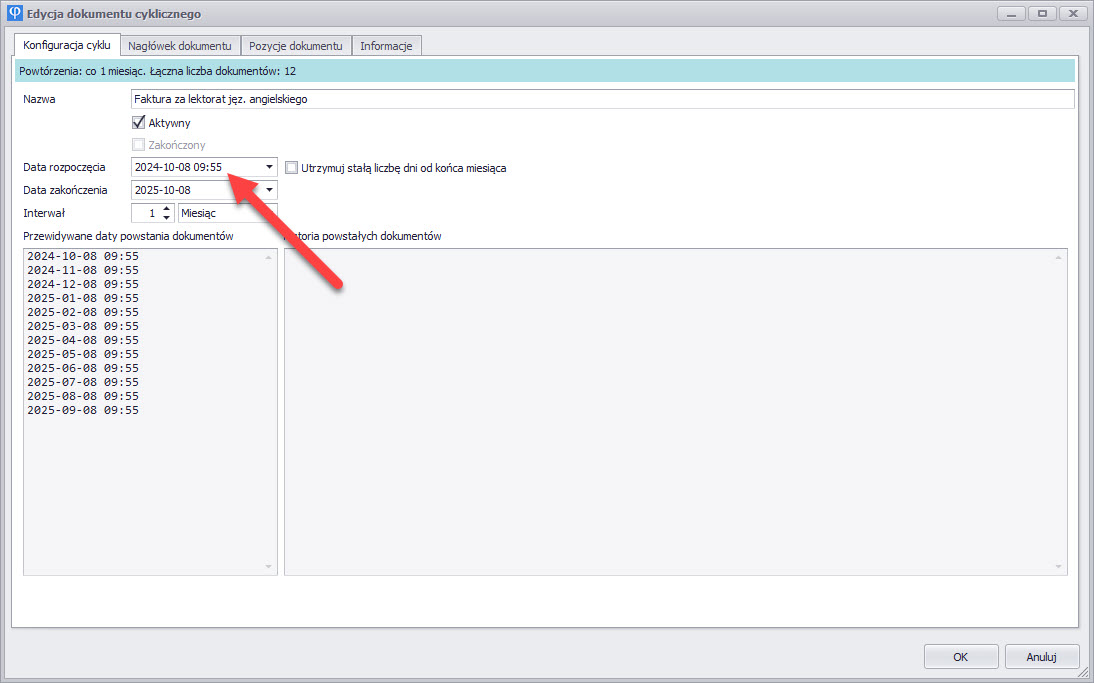
Task: Go to the Informacje tab
Action: tap(386, 46)
